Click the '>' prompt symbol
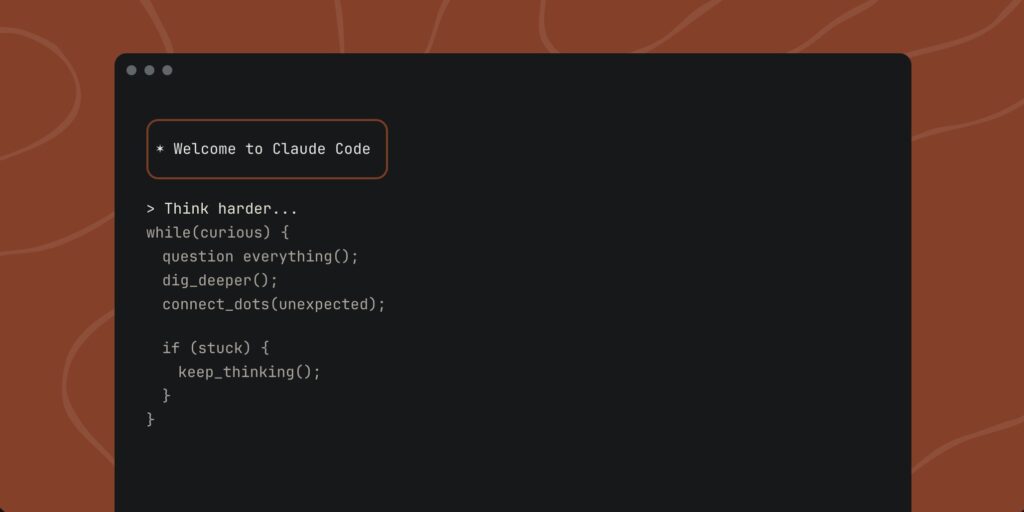This screenshot has width=1024, height=512. pyautogui.click(x=151, y=209)
